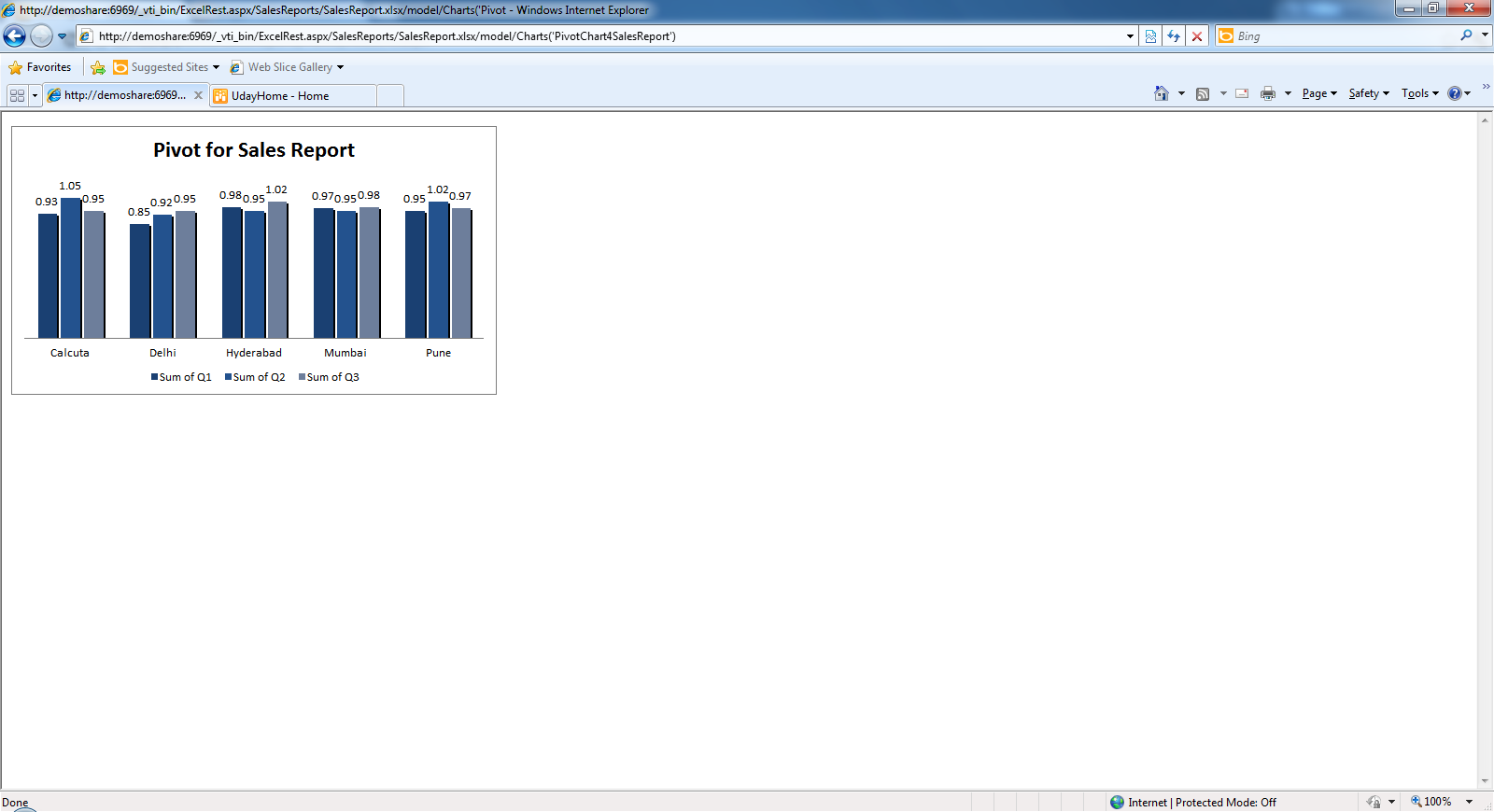Image resolution: width=1494 pixels, height=812 pixels.
Task: Open the recent pages dropdown arrow
Action: point(63,36)
